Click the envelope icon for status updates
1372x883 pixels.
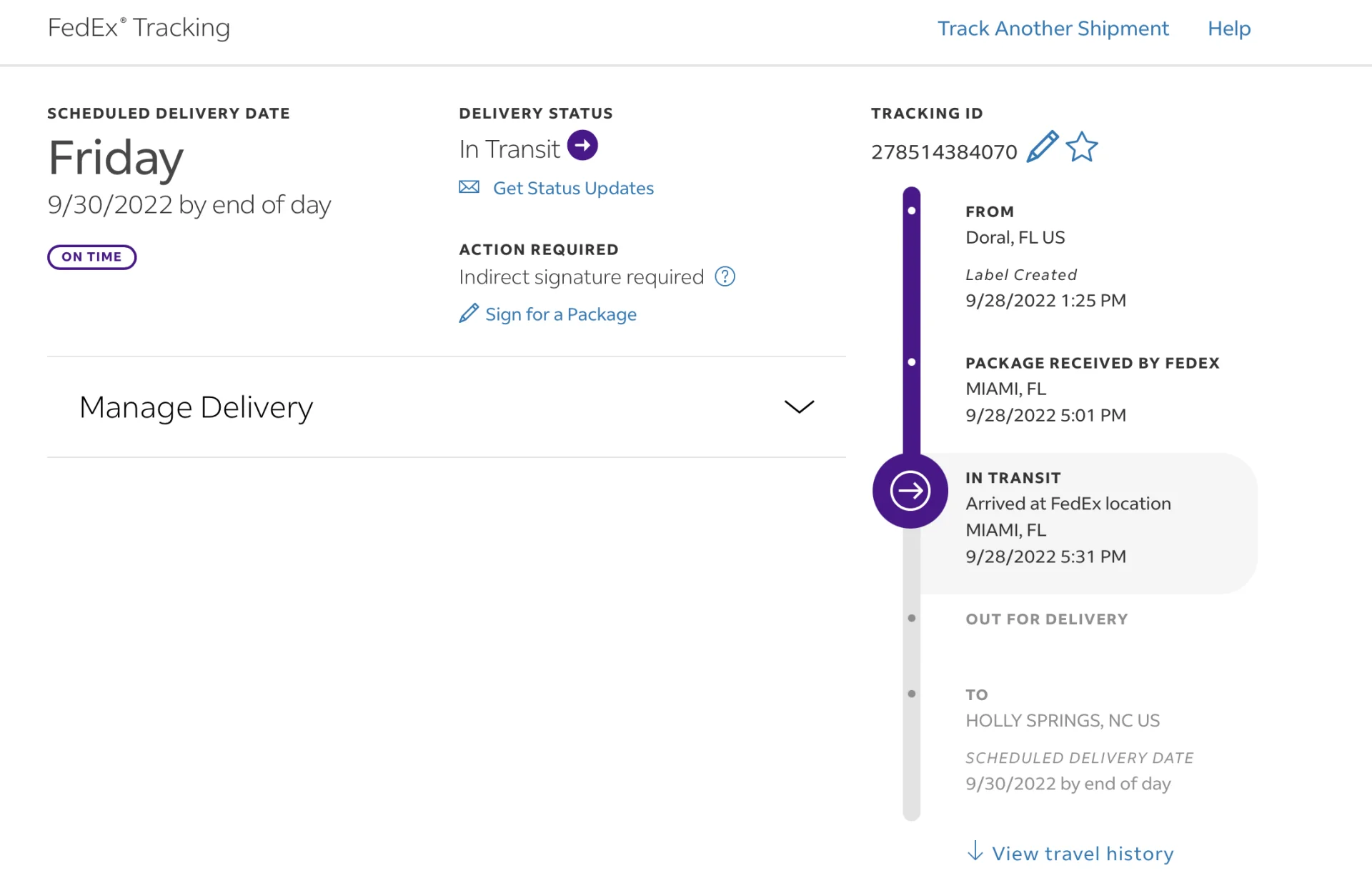coord(469,187)
